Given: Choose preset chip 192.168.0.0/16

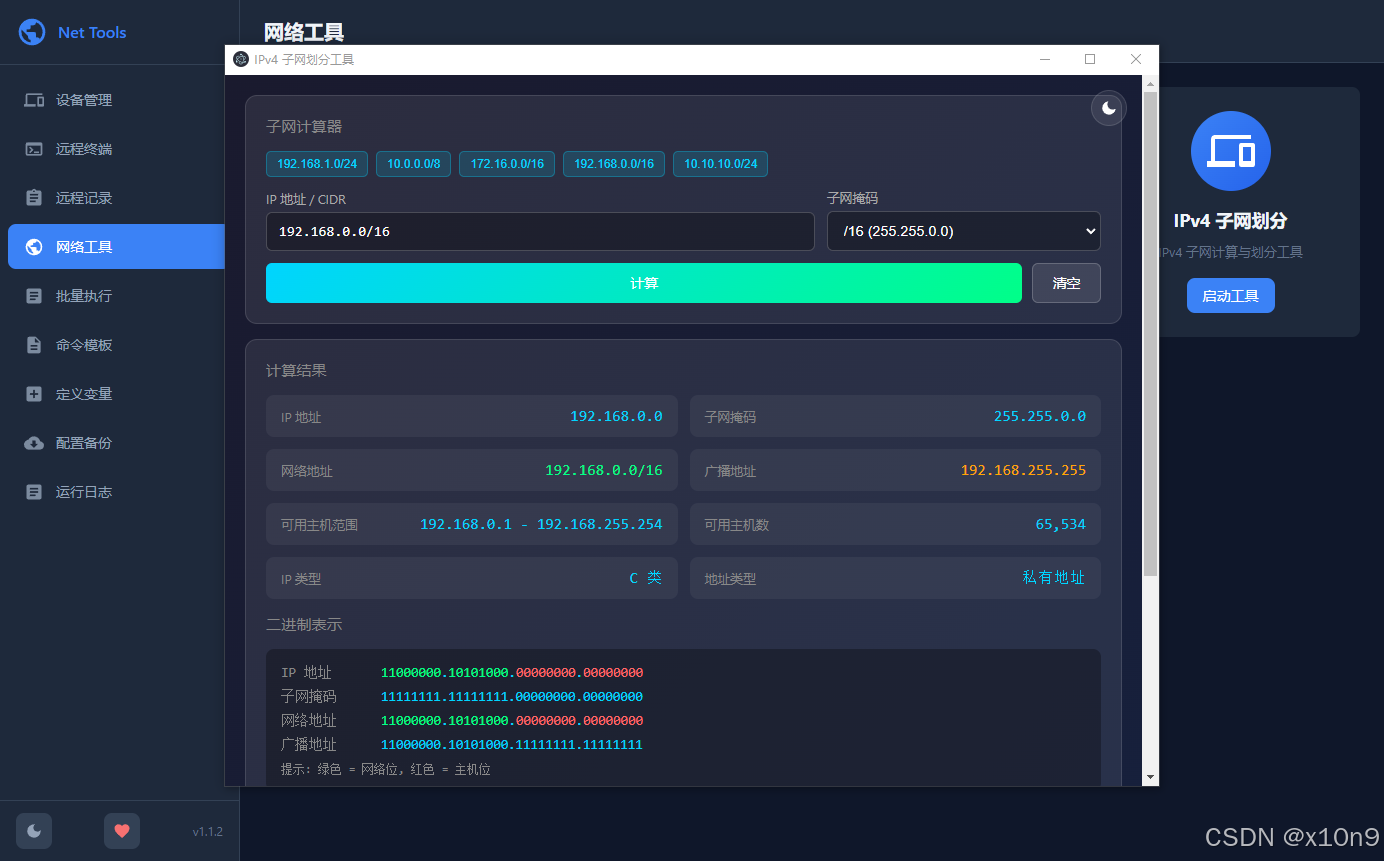Looking at the screenshot, I should (x=614, y=164).
